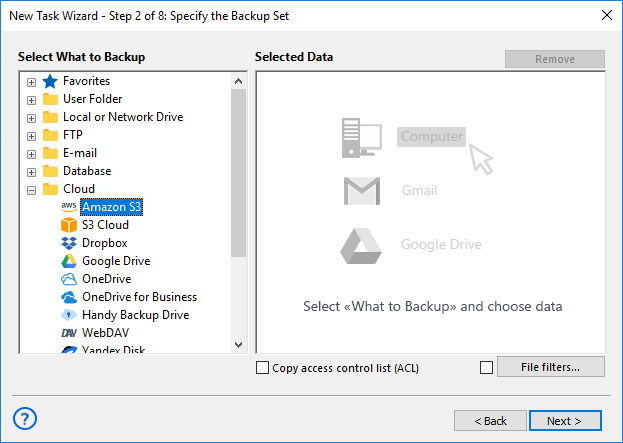Click the tree vertical scrollbar thumb
Viewport: 623px width, 443px height.
[x=238, y=173]
